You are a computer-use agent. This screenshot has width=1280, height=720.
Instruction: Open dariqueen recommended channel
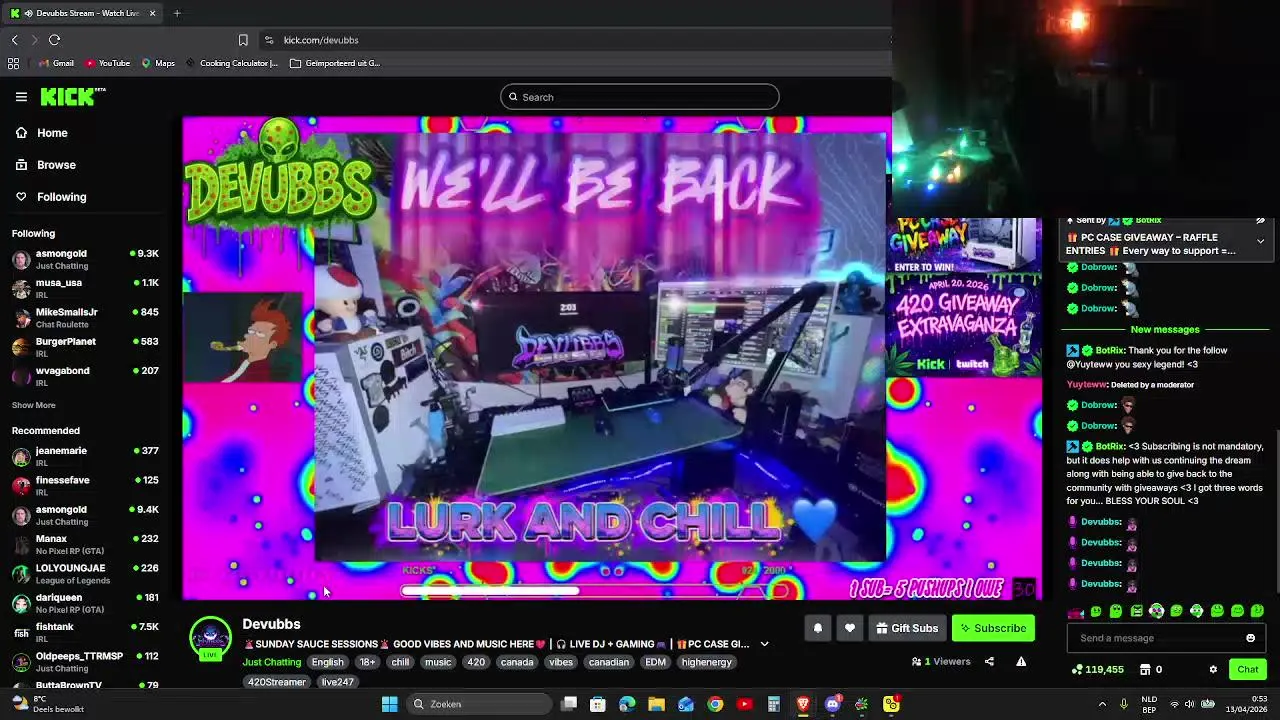[x=86, y=603]
